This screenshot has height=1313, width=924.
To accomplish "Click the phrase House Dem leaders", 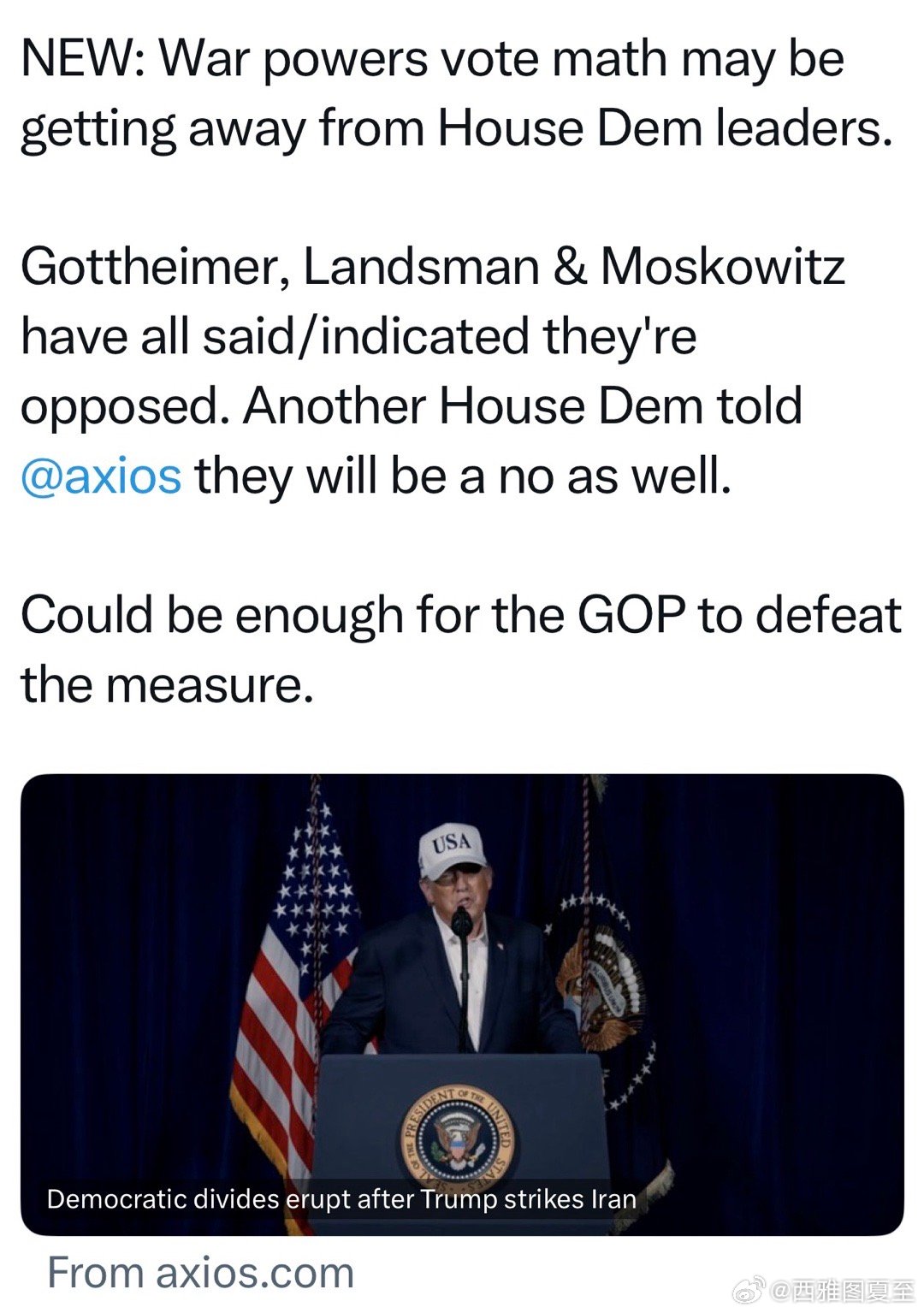I will [665, 129].
